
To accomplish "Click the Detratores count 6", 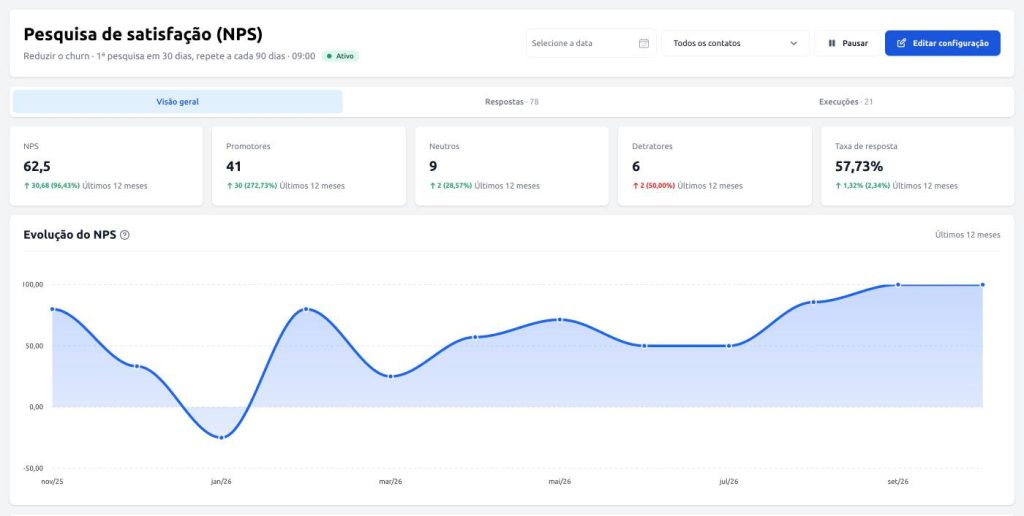I will point(636,167).
